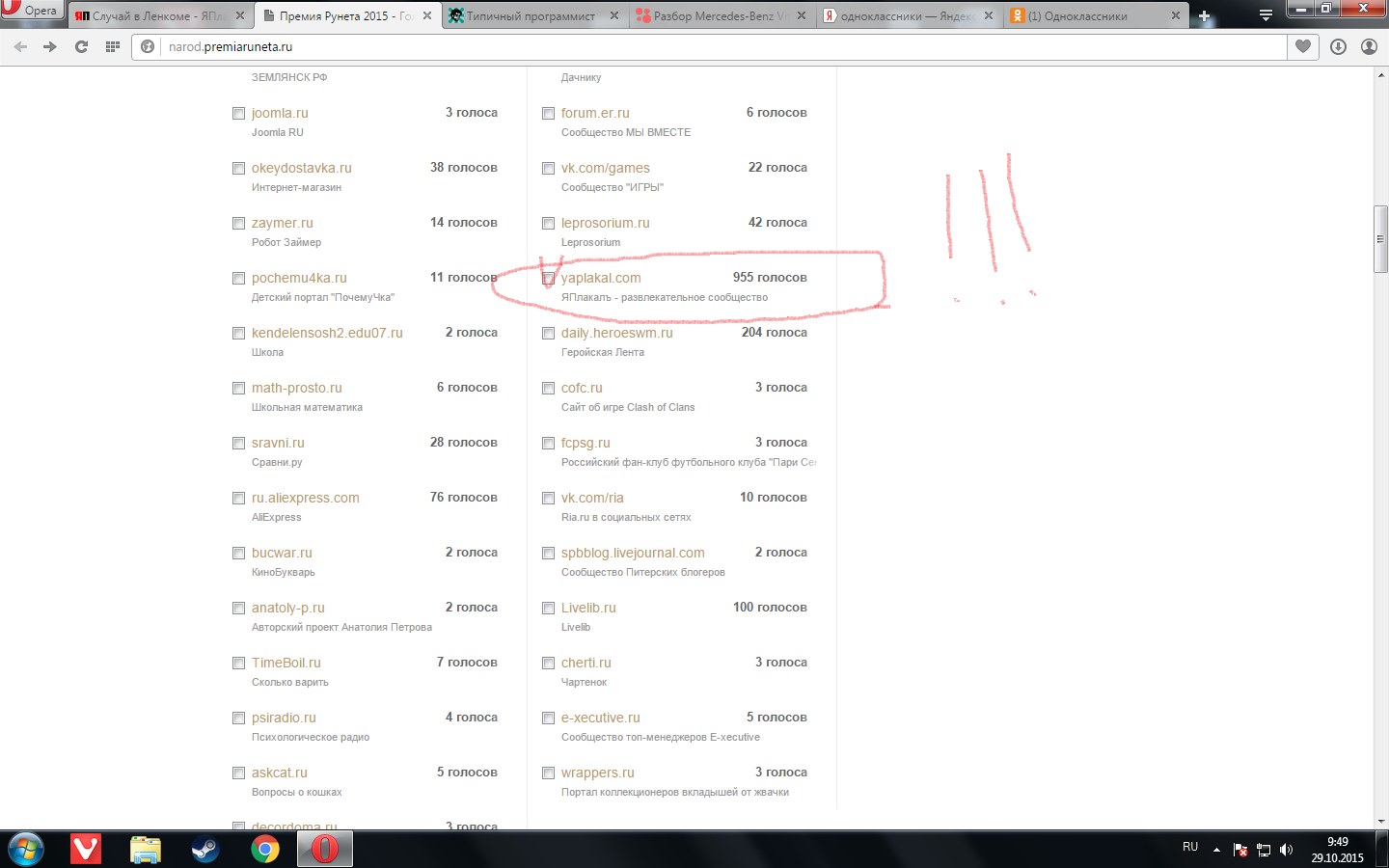1389x868 pixels.
Task: Open the network icon in the system tray
Action: coord(1263,850)
